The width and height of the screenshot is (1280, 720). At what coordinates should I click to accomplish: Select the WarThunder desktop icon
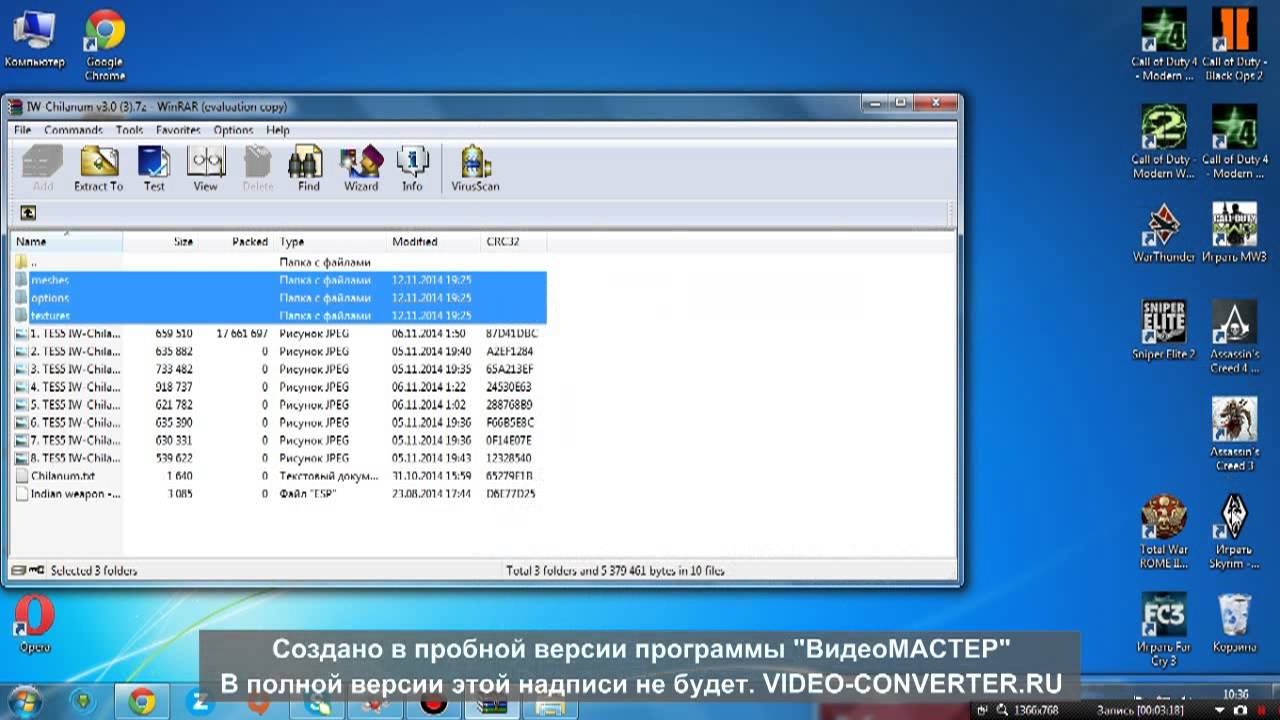pos(1163,233)
